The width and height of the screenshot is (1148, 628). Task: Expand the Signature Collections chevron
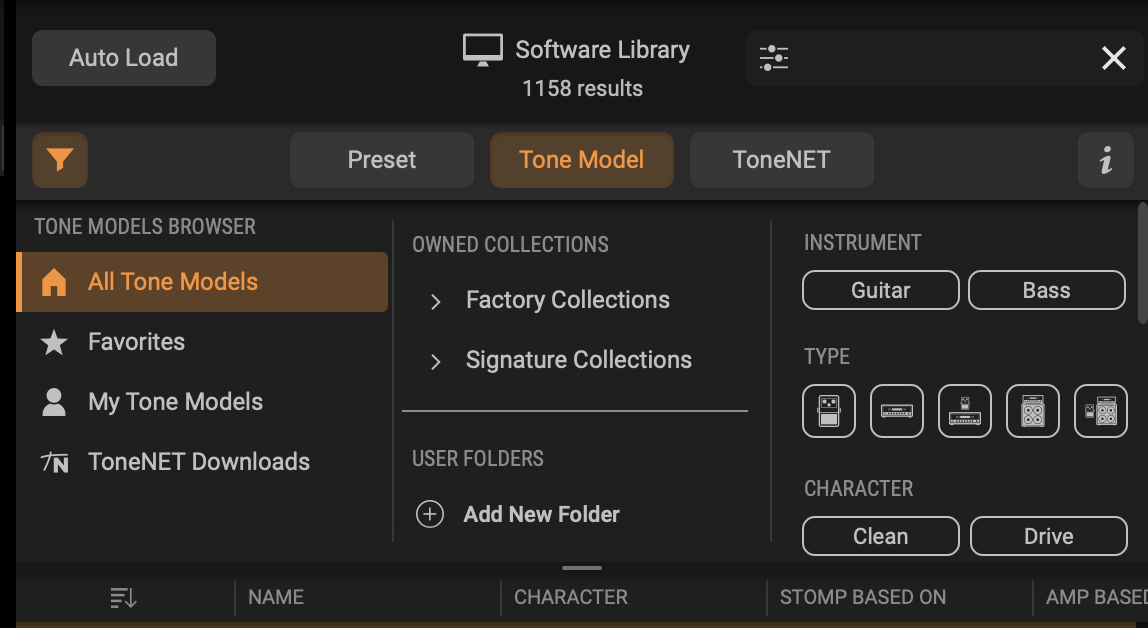[436, 361]
